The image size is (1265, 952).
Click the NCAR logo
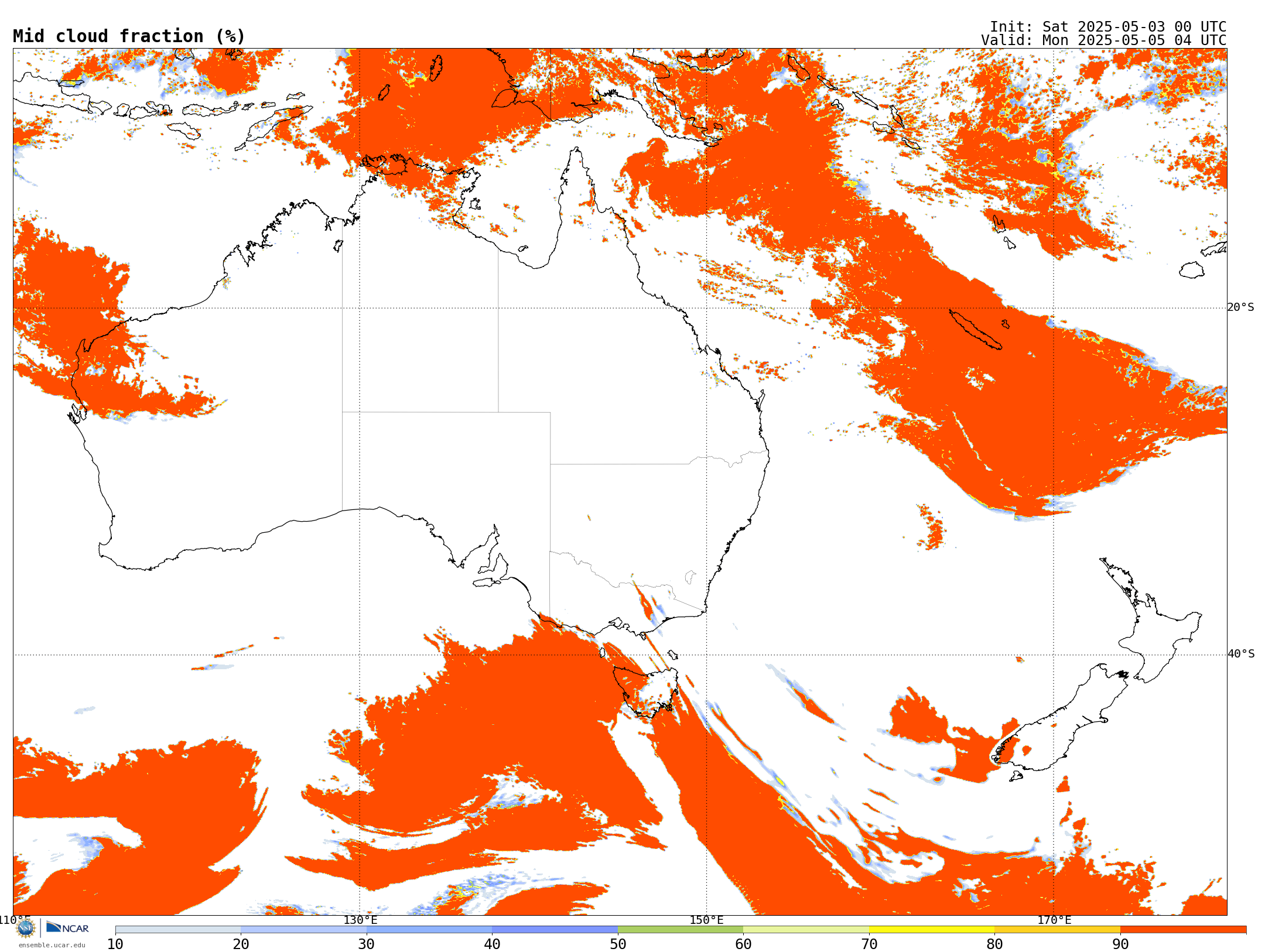(x=67, y=927)
